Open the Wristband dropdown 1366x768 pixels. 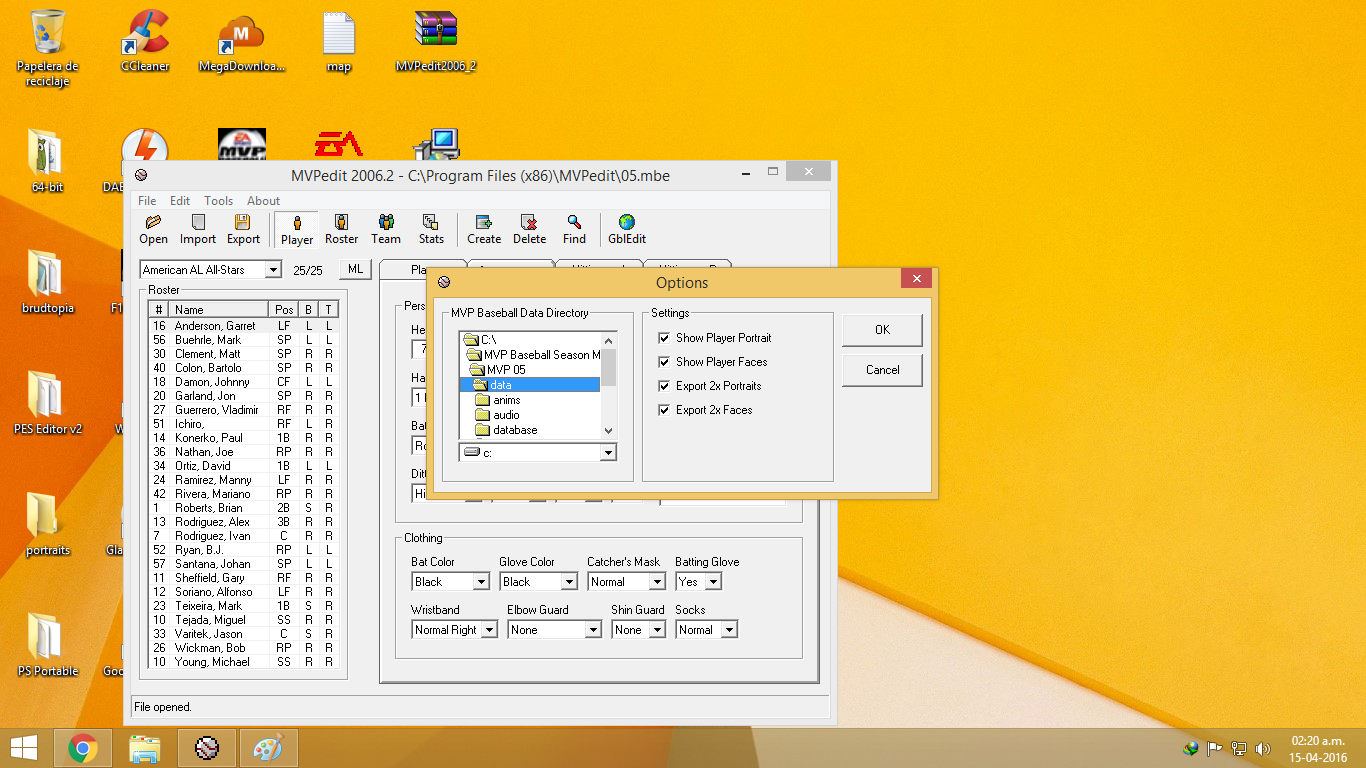489,630
